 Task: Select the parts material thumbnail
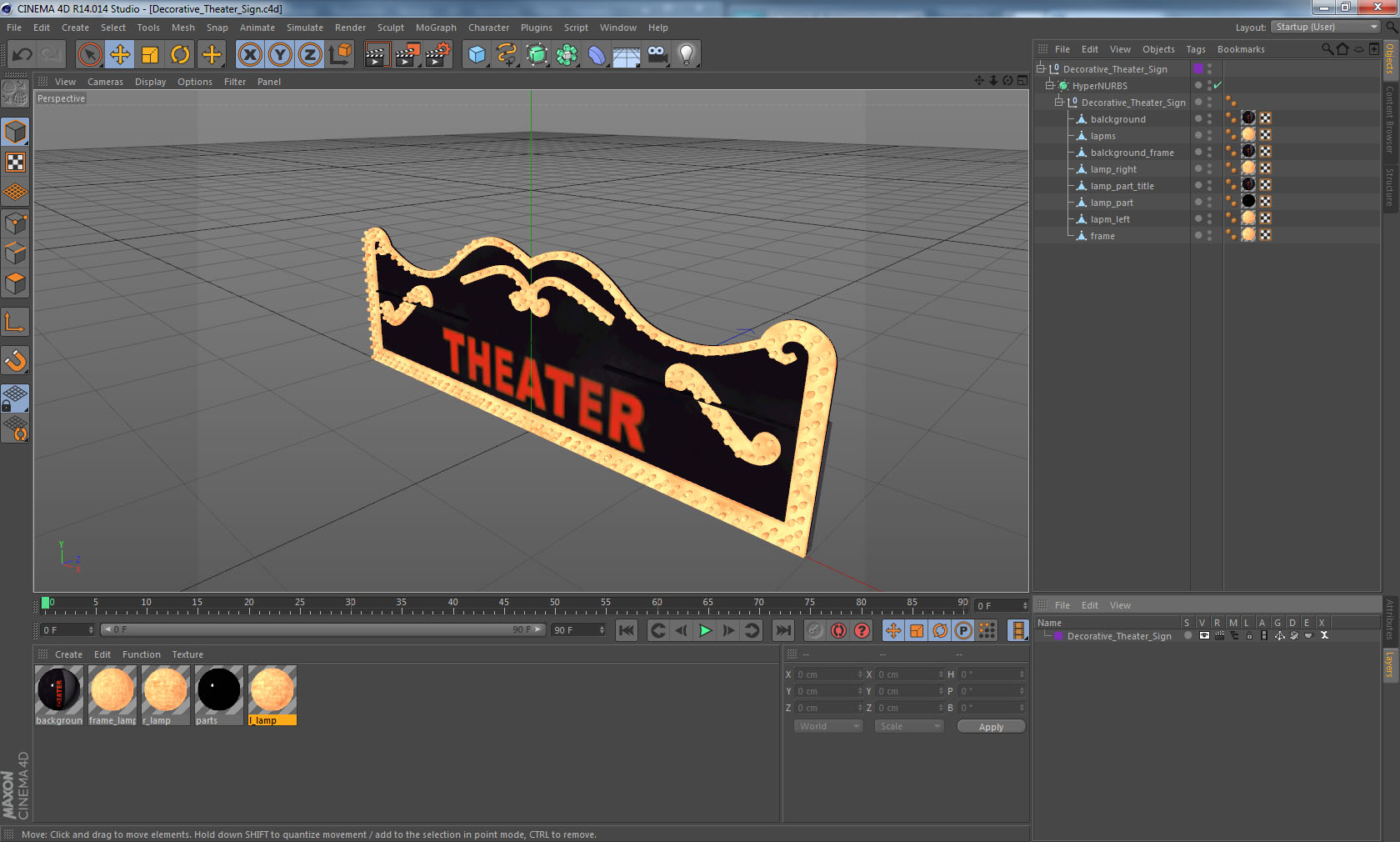[x=219, y=695]
